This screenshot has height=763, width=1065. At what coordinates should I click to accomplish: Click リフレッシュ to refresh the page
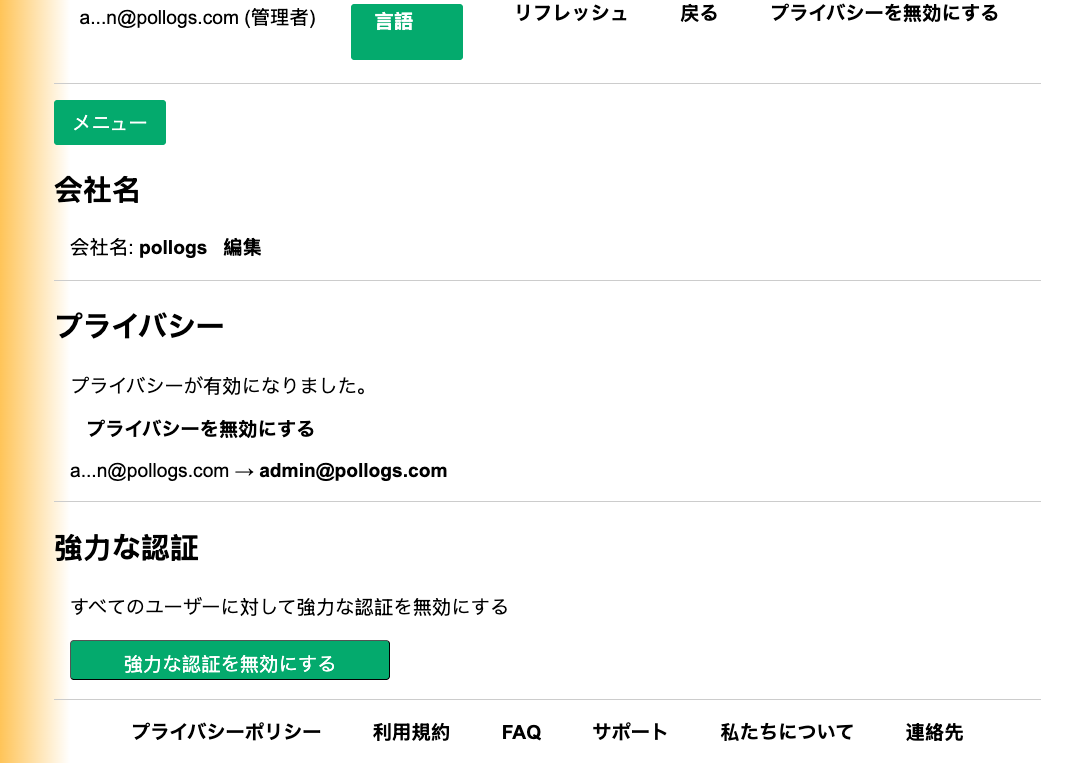pyautogui.click(x=571, y=14)
